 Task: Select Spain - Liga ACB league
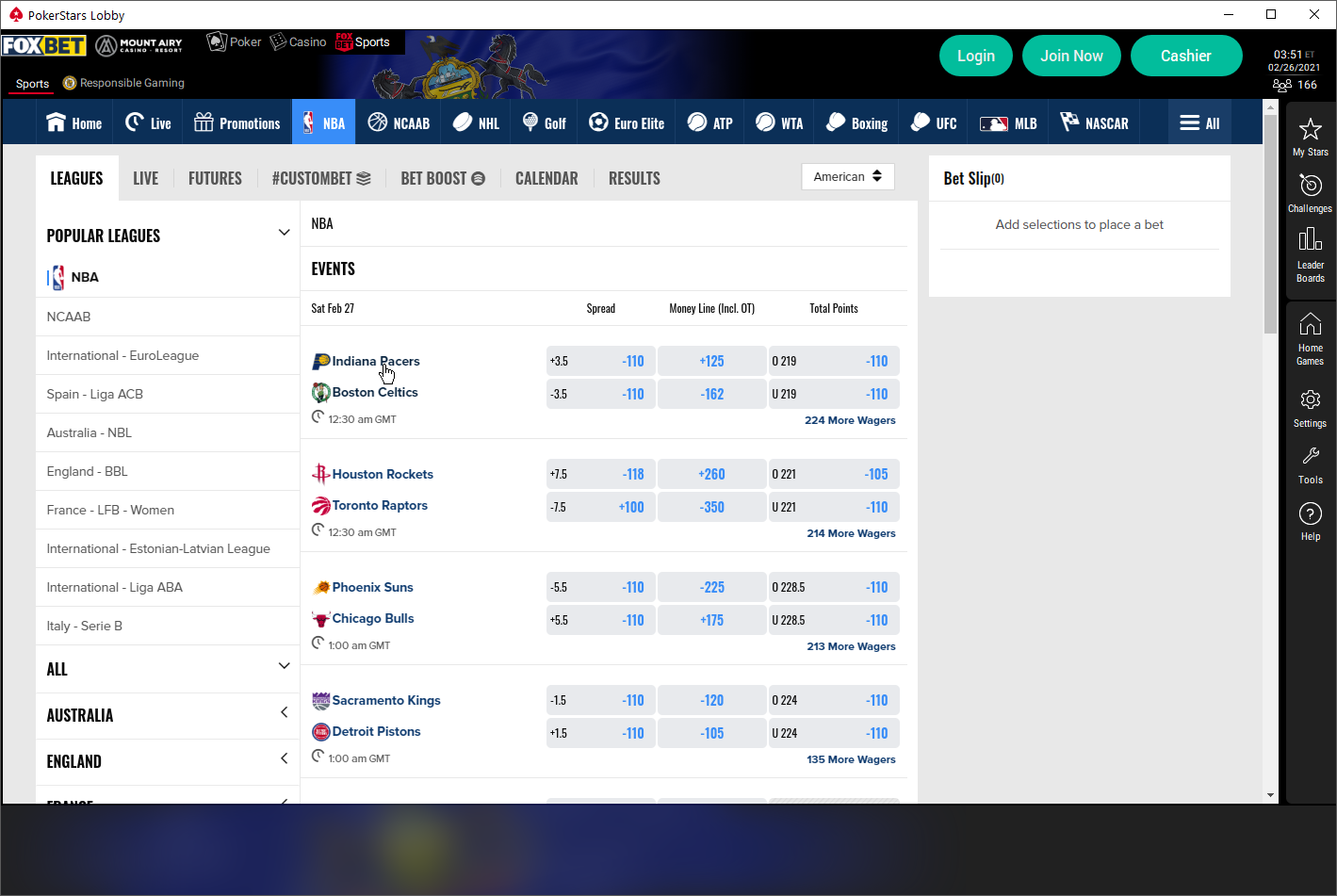[168, 394]
